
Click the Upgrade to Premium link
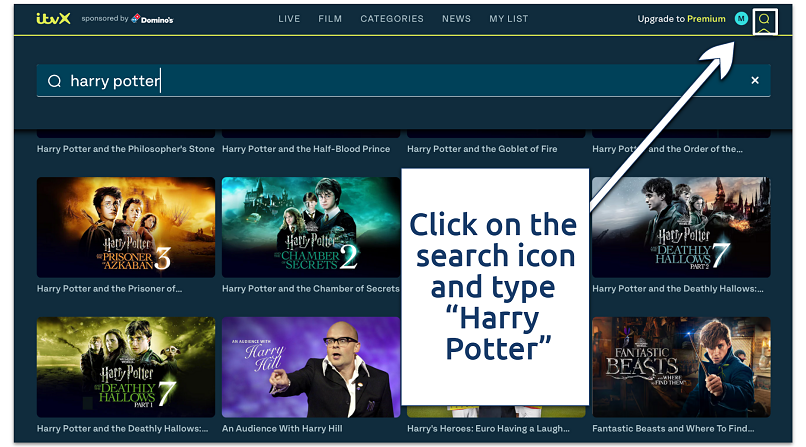(681, 19)
